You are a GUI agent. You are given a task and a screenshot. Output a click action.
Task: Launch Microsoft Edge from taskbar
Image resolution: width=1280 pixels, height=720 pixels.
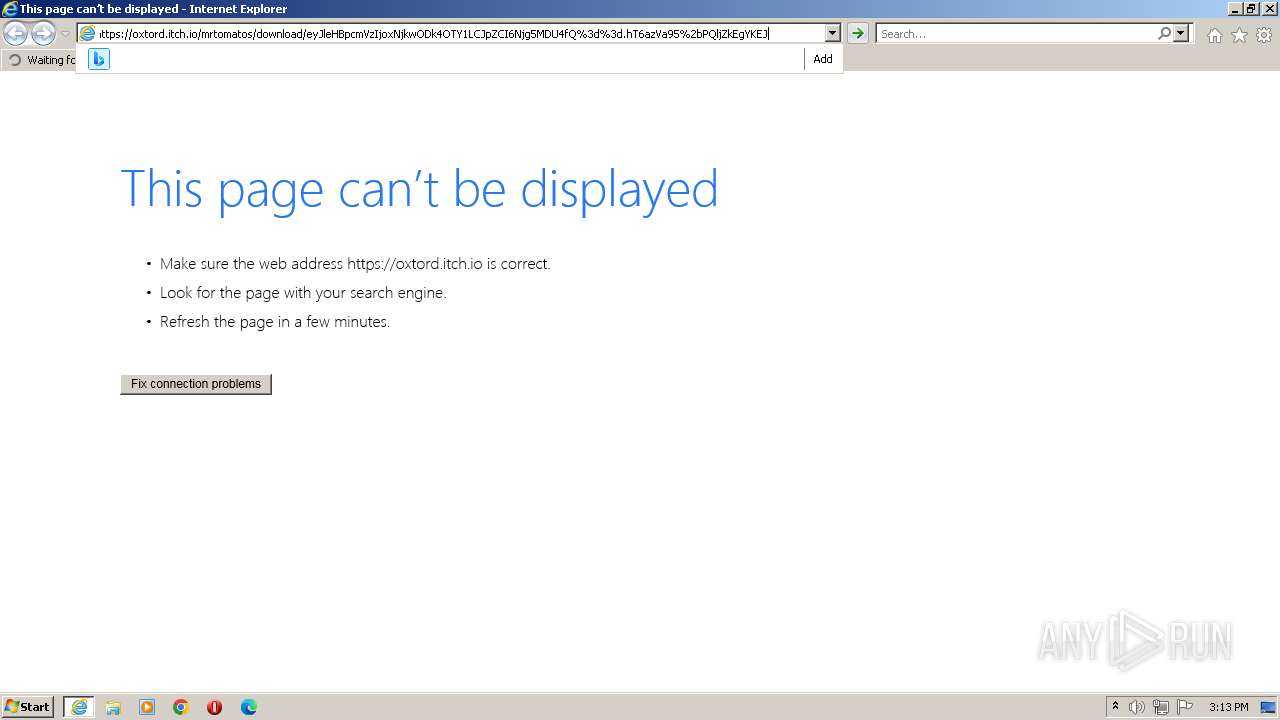[x=249, y=707]
